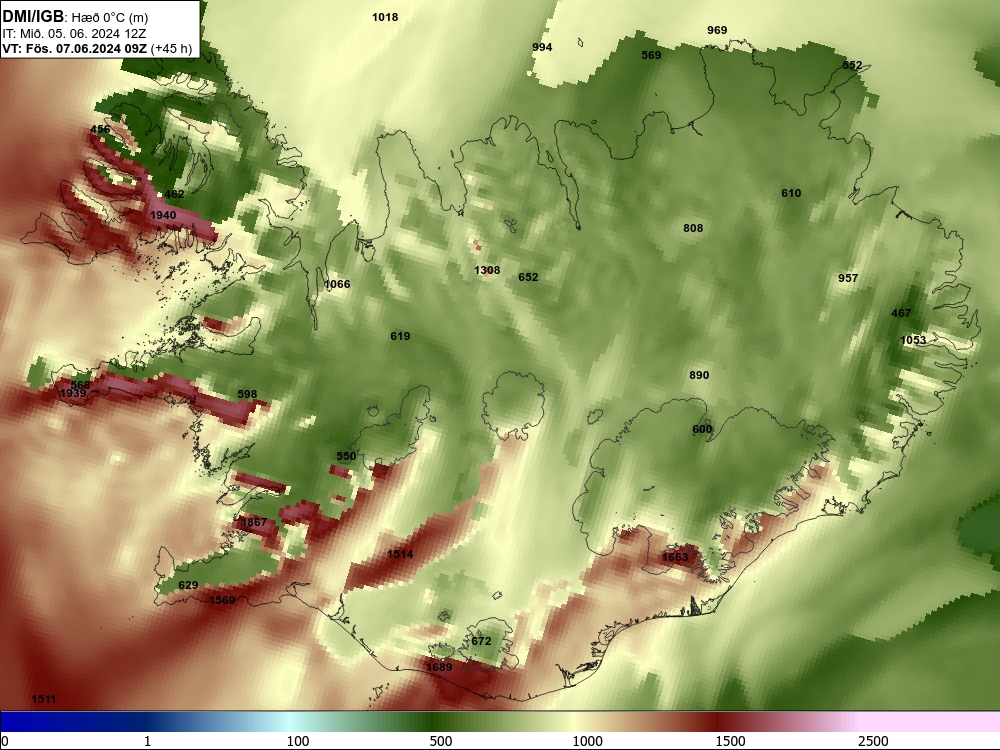
Task: Click the 1500 label on the color scale
Action: 730,741
